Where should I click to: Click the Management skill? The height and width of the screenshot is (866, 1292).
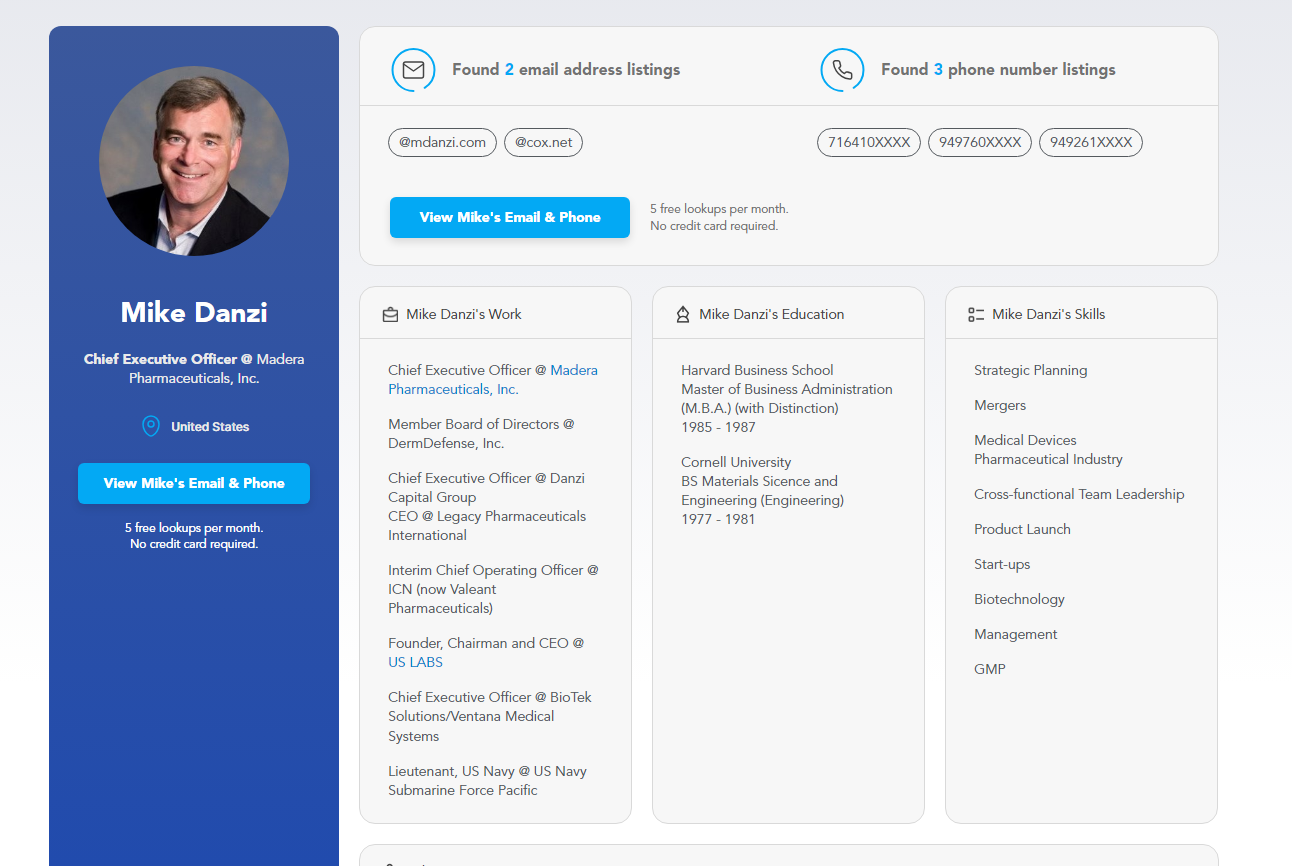tap(1015, 634)
